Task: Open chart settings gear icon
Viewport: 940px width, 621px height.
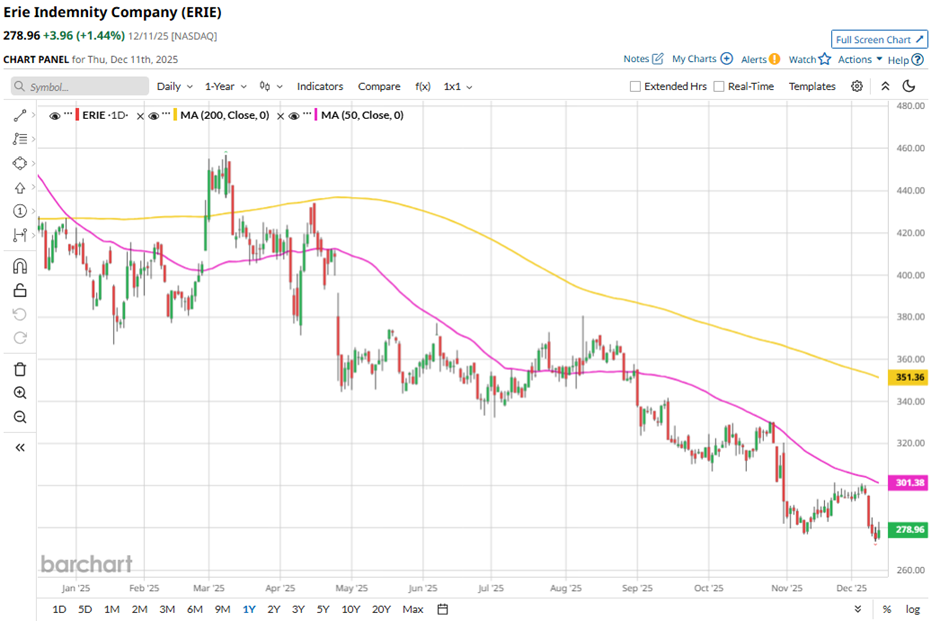Action: [x=857, y=87]
